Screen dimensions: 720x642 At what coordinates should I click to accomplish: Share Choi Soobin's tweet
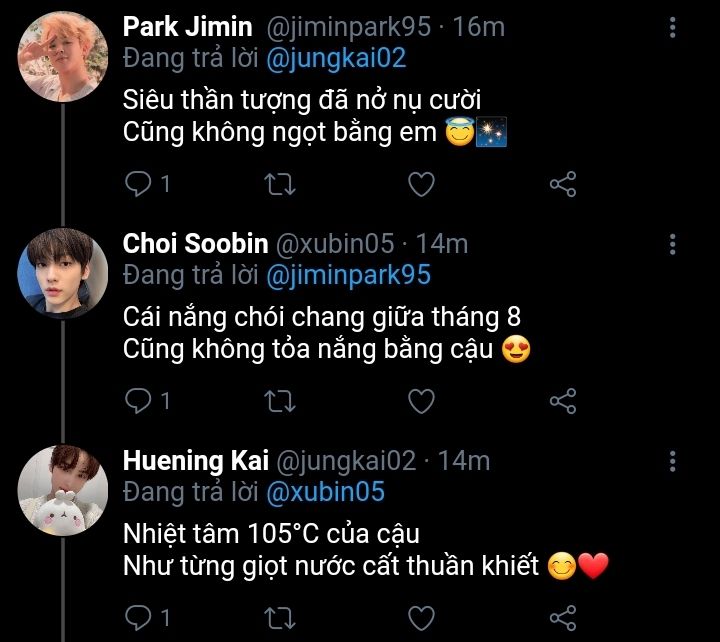point(563,401)
